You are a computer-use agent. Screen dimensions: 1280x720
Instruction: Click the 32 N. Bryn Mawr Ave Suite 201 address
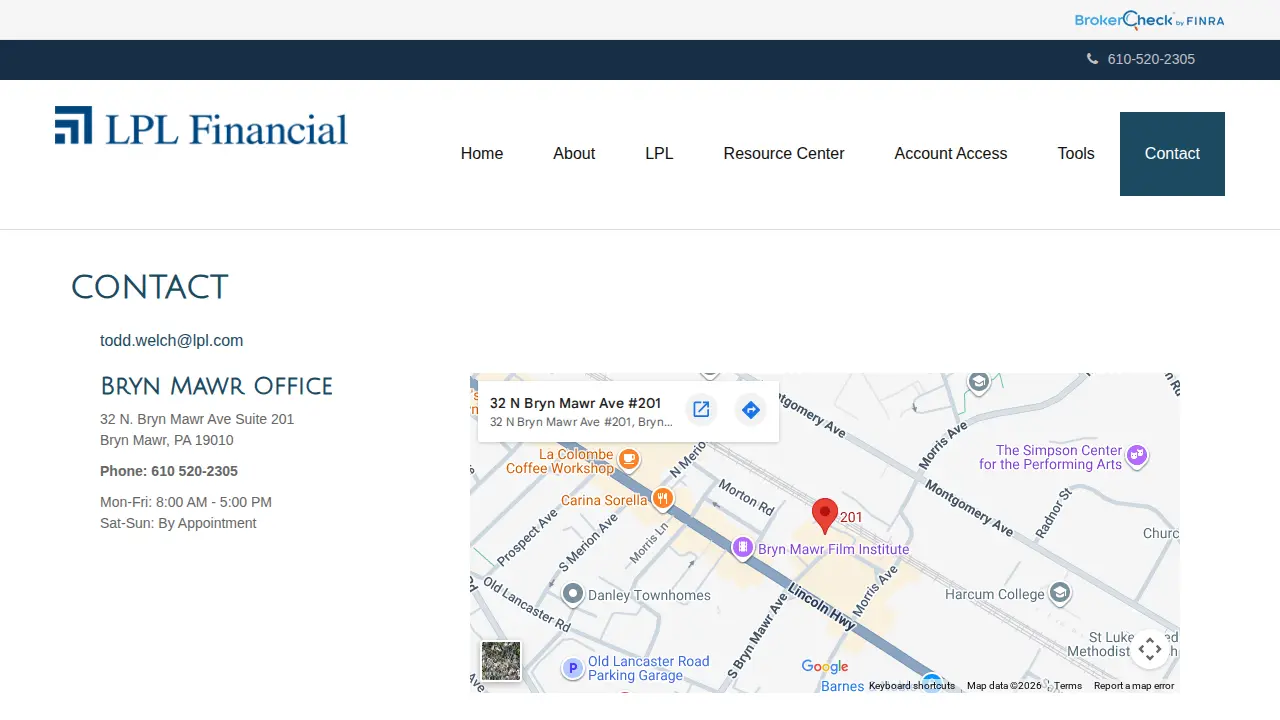197,419
